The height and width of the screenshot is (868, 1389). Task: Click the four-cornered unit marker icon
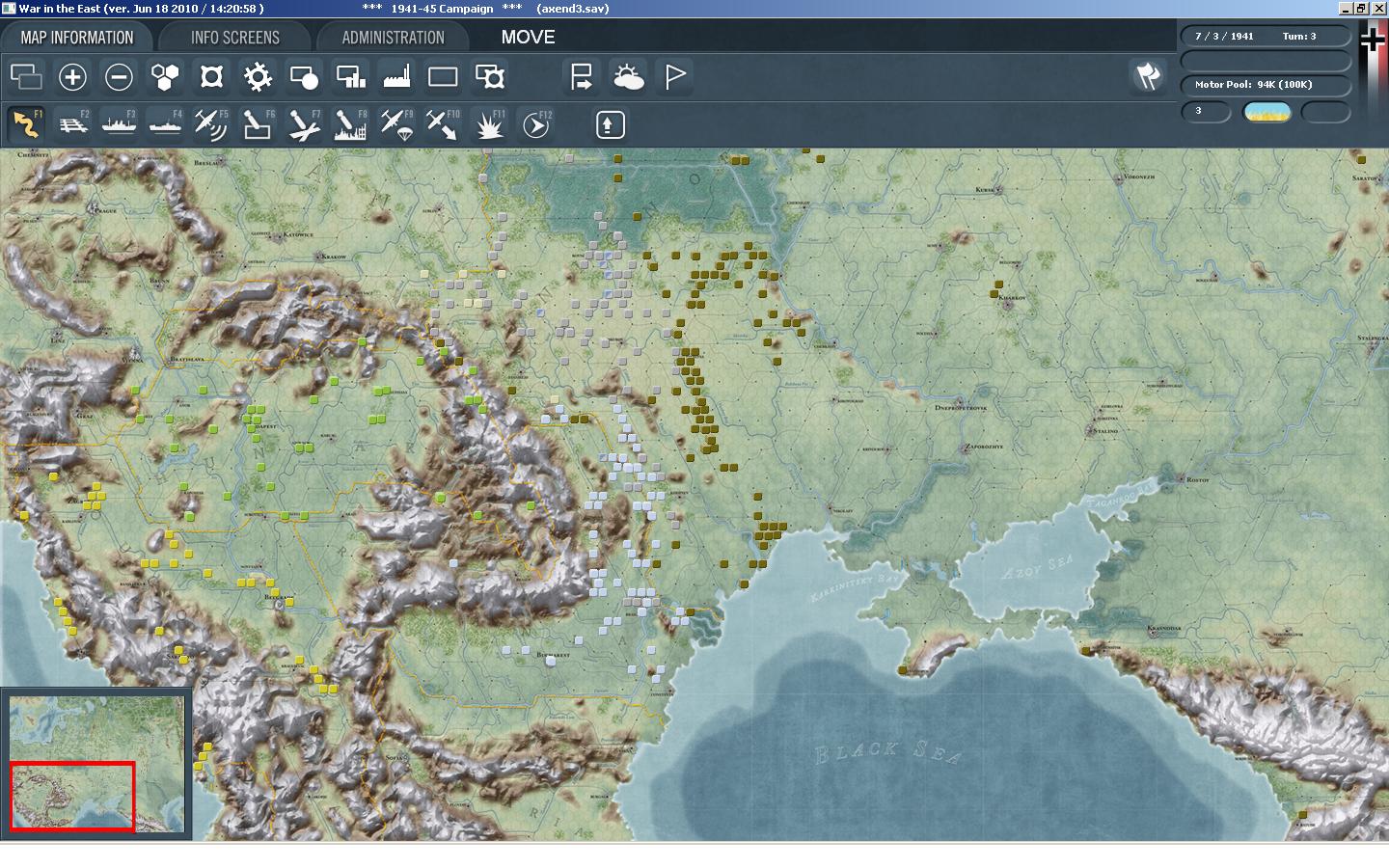tap(211, 76)
